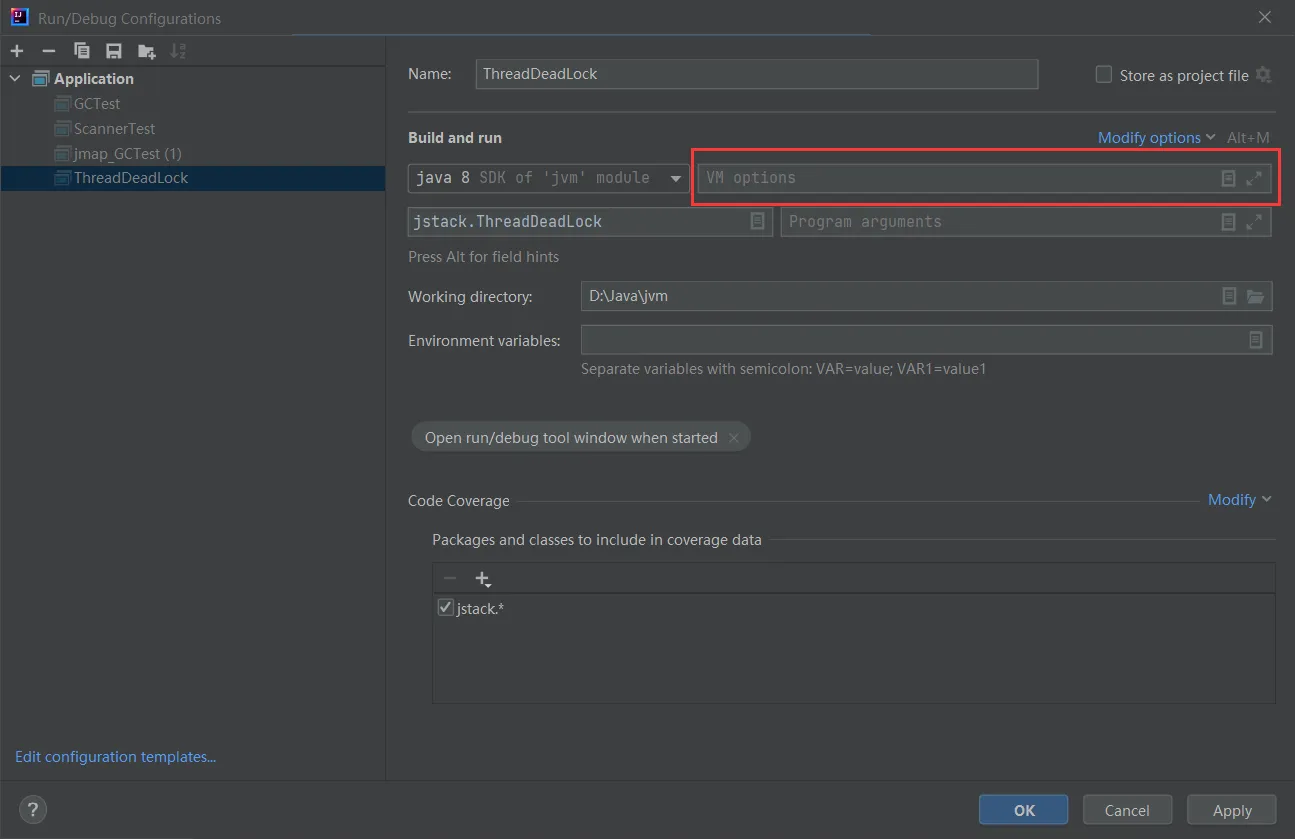Image resolution: width=1295 pixels, height=839 pixels.
Task: Close the Run/Debug Configurations dialog
Action: coord(1265,18)
